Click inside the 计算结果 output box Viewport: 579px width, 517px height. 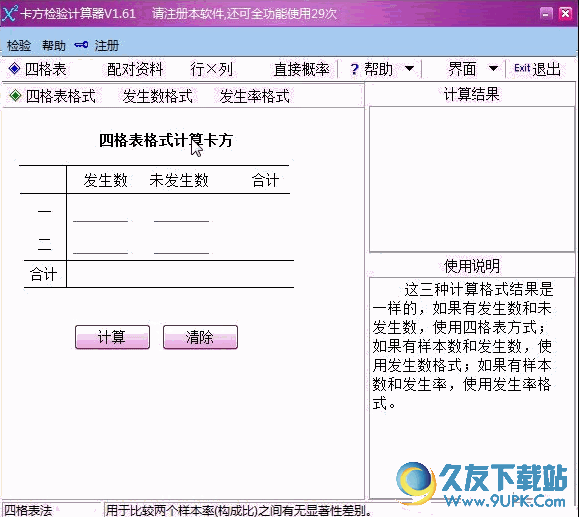472,179
